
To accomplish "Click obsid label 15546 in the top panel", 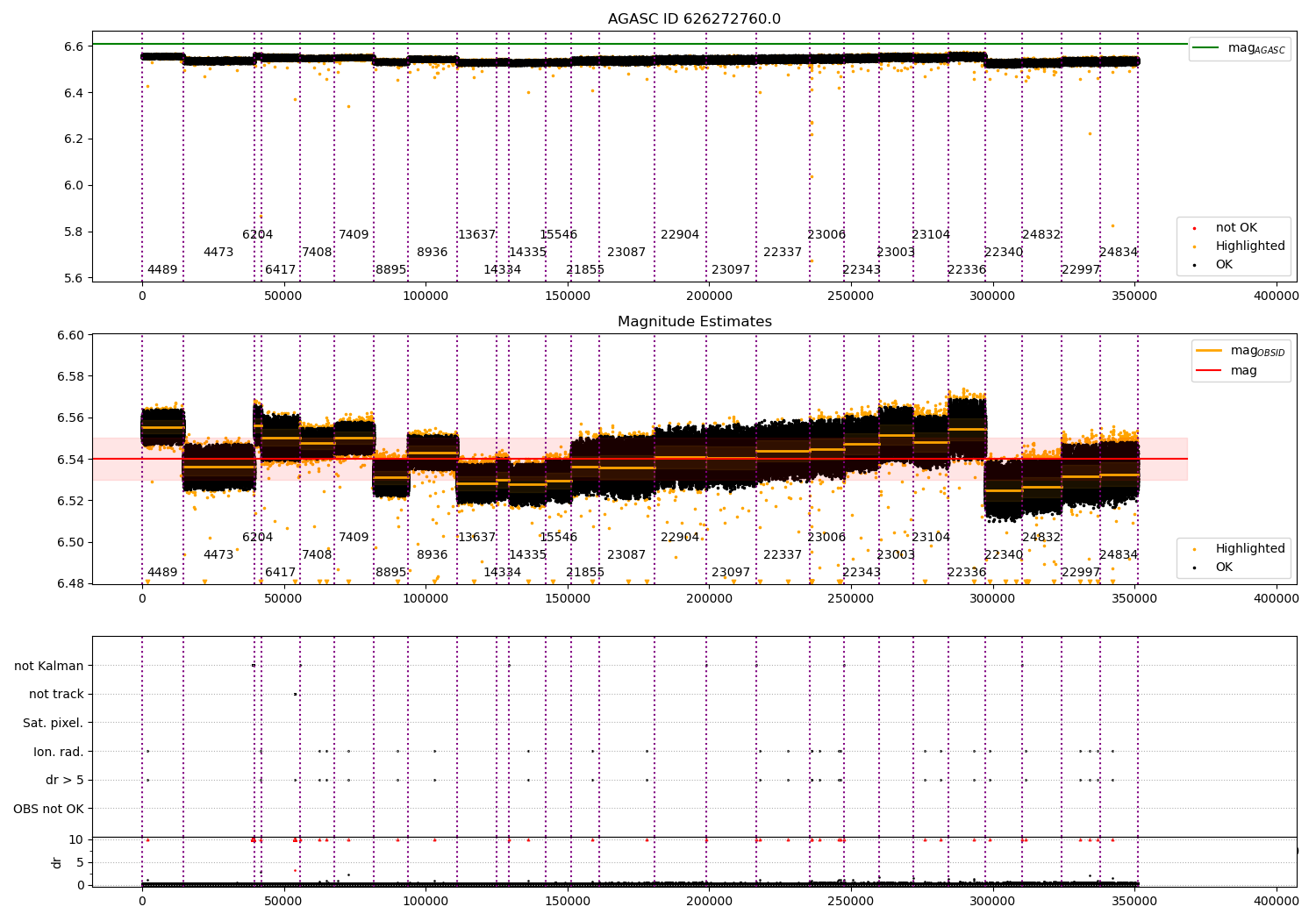I will (559, 235).
